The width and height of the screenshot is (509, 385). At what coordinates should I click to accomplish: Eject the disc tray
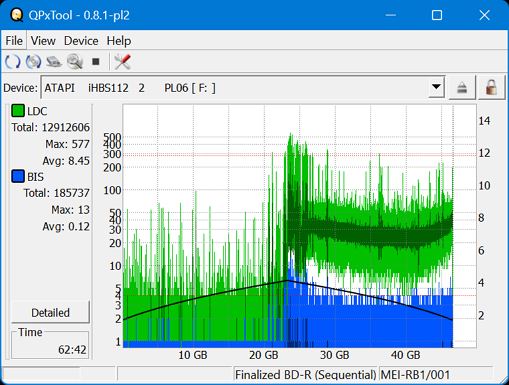tap(462, 88)
